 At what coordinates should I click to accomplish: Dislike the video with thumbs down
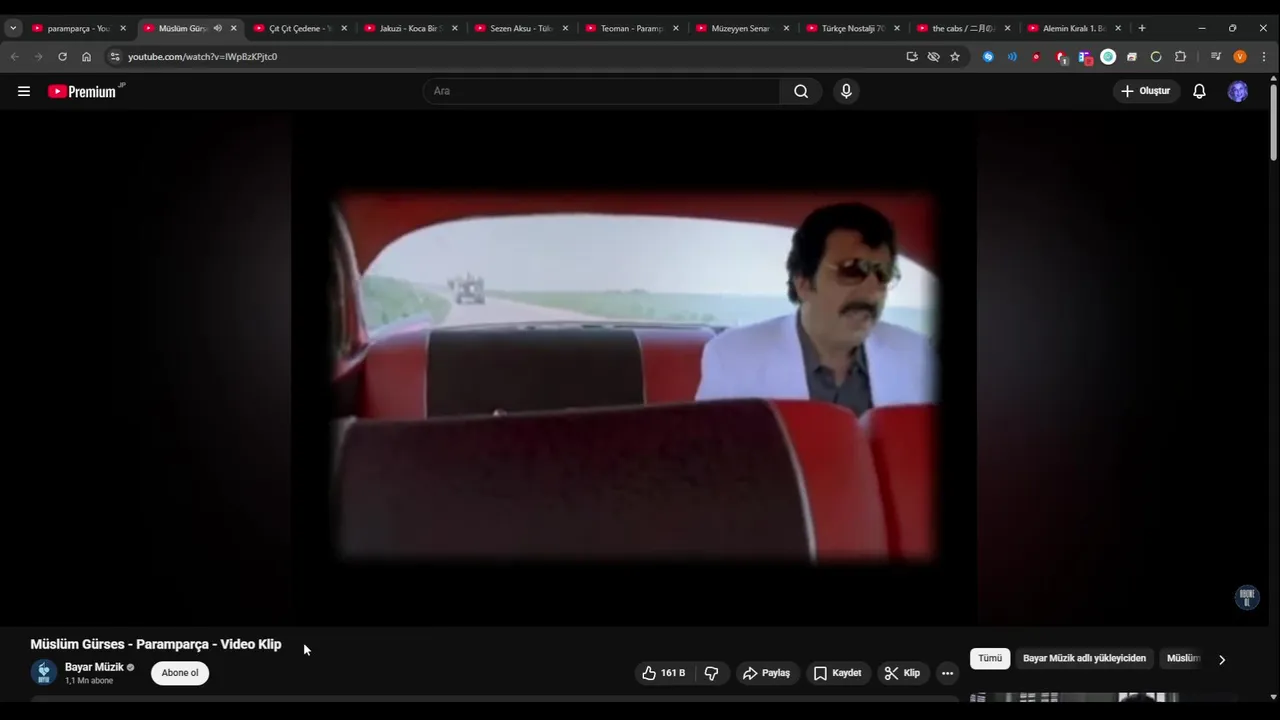[711, 673]
